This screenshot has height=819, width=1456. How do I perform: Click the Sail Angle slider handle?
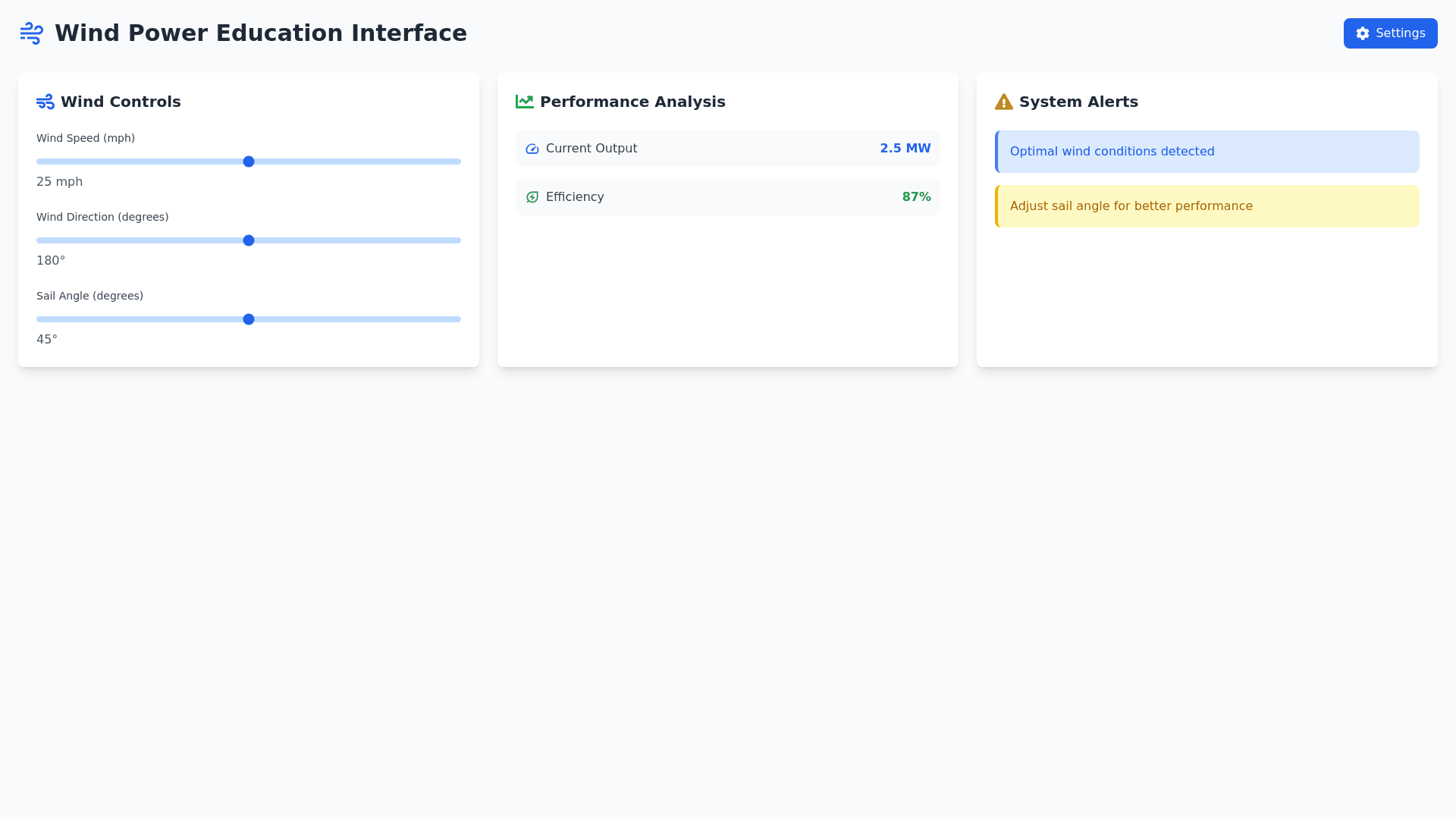(249, 319)
